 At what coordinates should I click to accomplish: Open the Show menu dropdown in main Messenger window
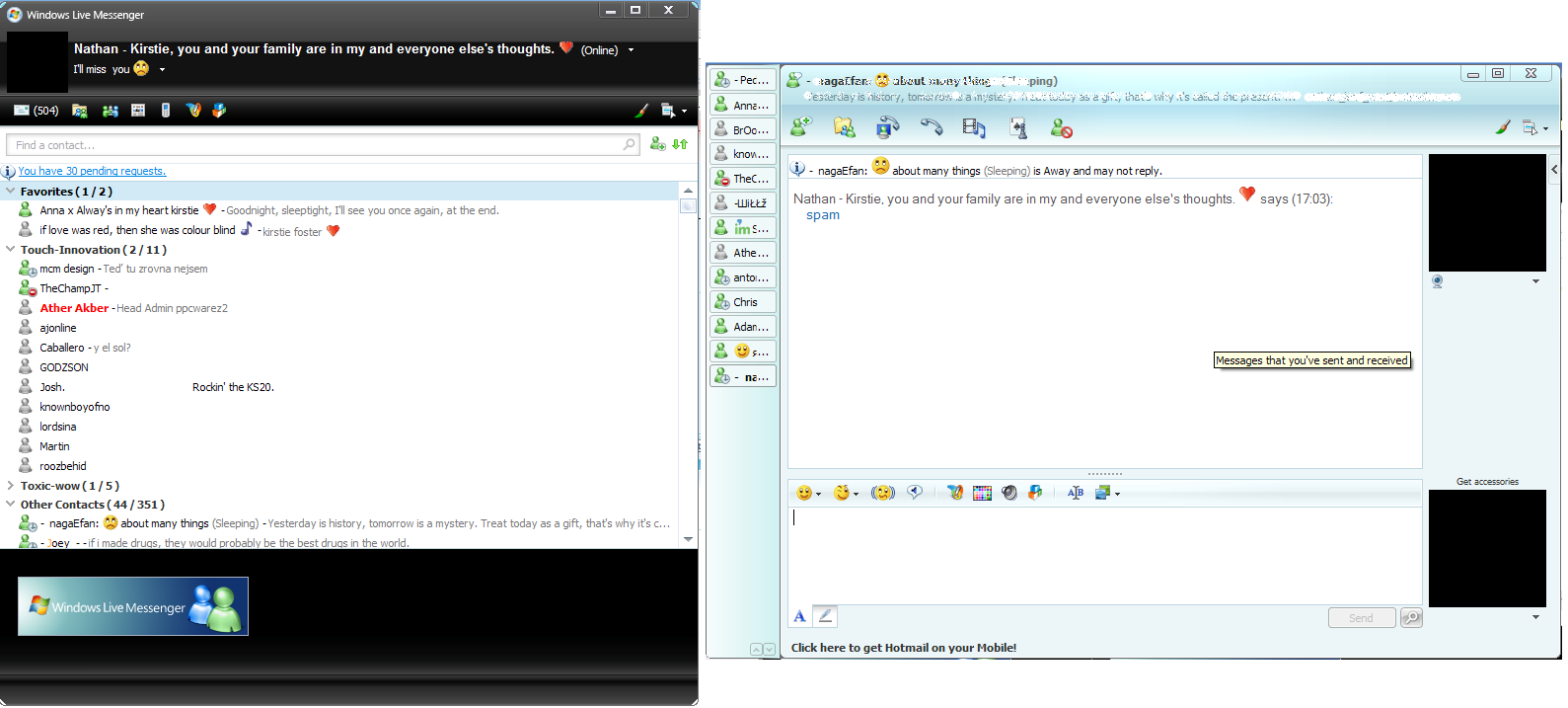[x=673, y=111]
